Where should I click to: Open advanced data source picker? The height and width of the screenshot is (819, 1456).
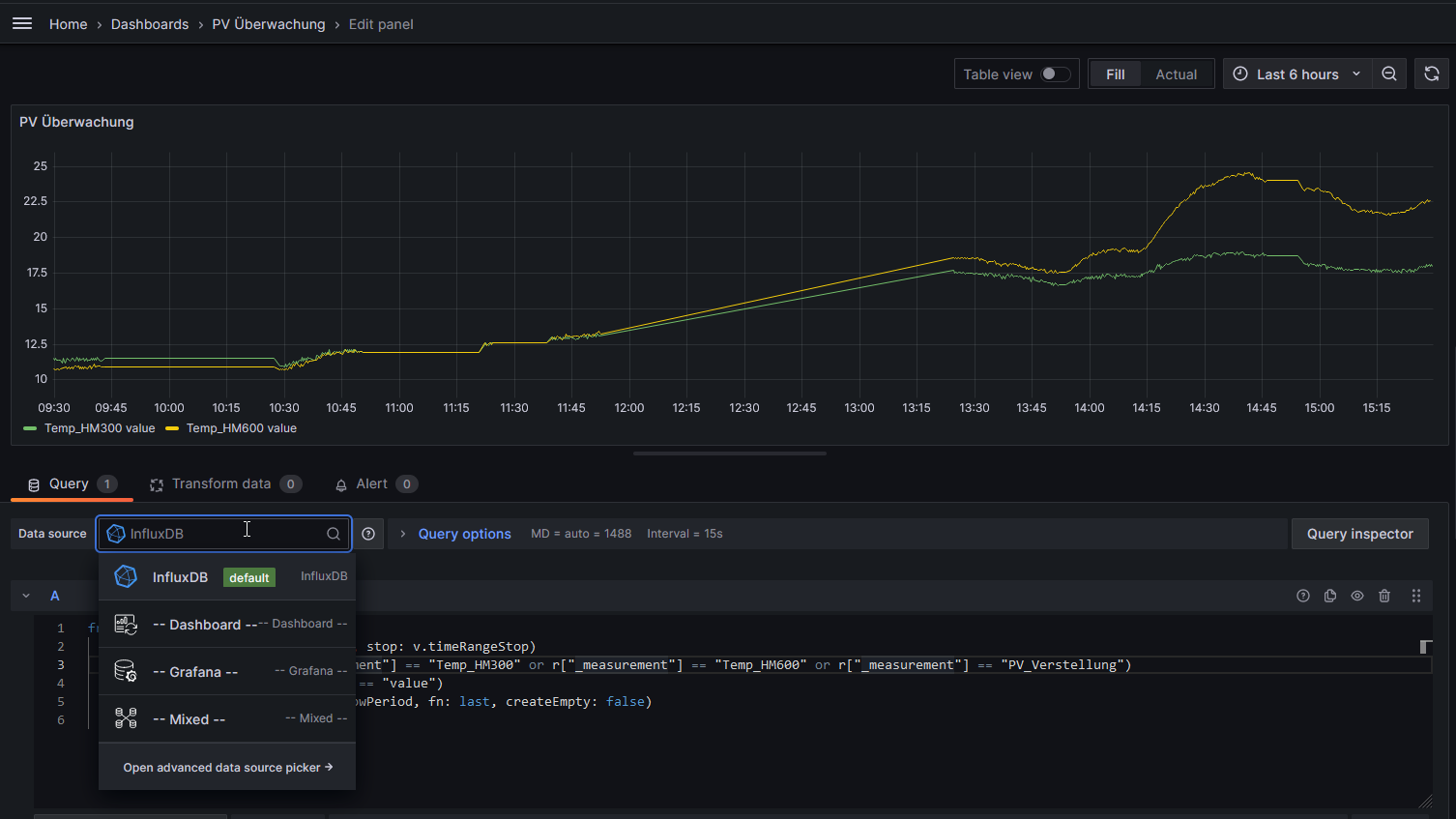(227, 768)
